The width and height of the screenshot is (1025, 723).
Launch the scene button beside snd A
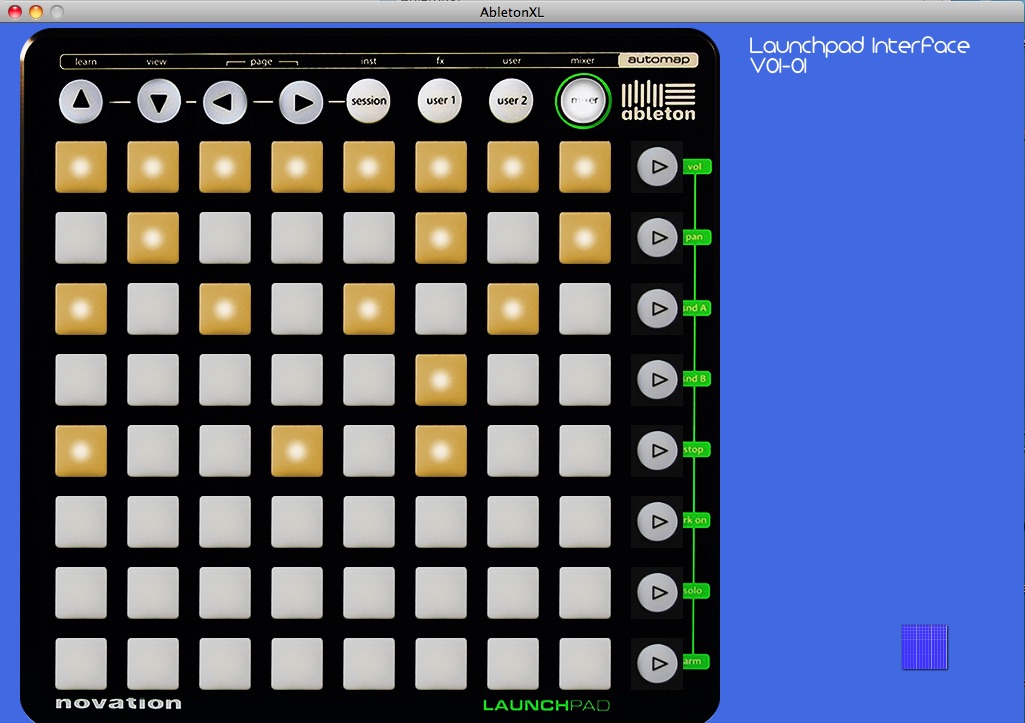tap(658, 309)
